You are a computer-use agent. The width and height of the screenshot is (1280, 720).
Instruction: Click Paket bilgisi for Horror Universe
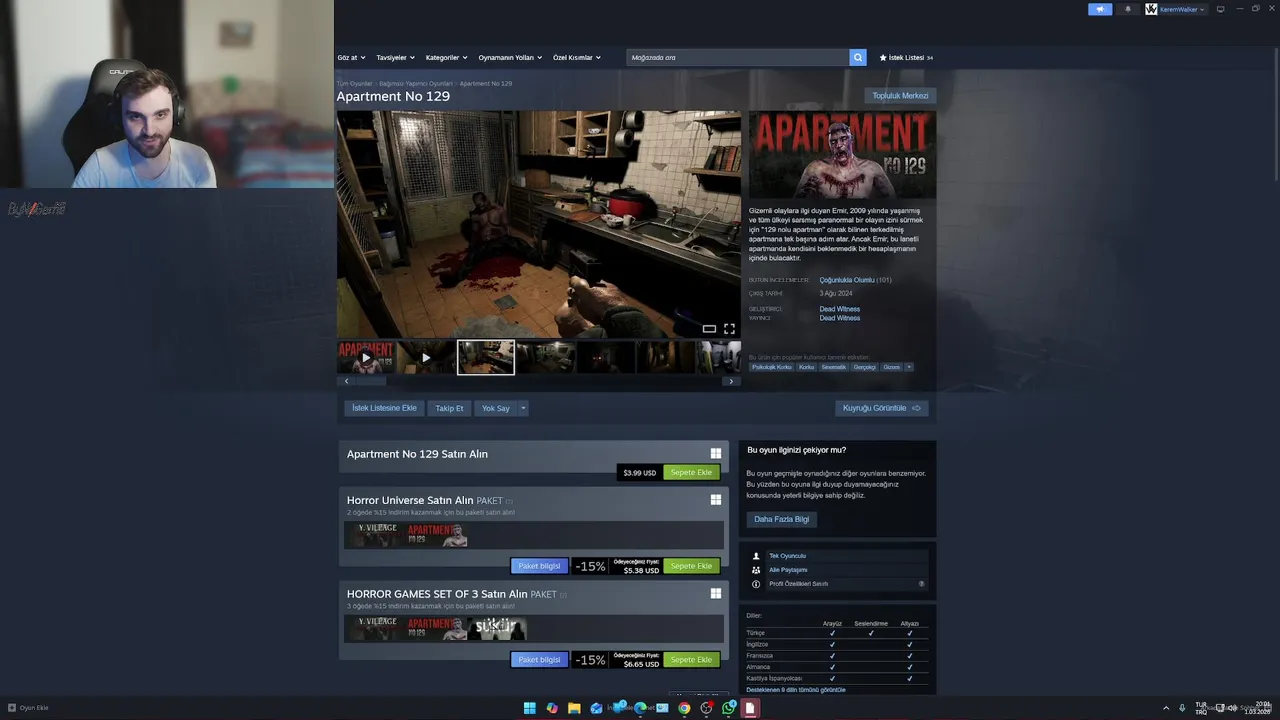click(x=539, y=566)
